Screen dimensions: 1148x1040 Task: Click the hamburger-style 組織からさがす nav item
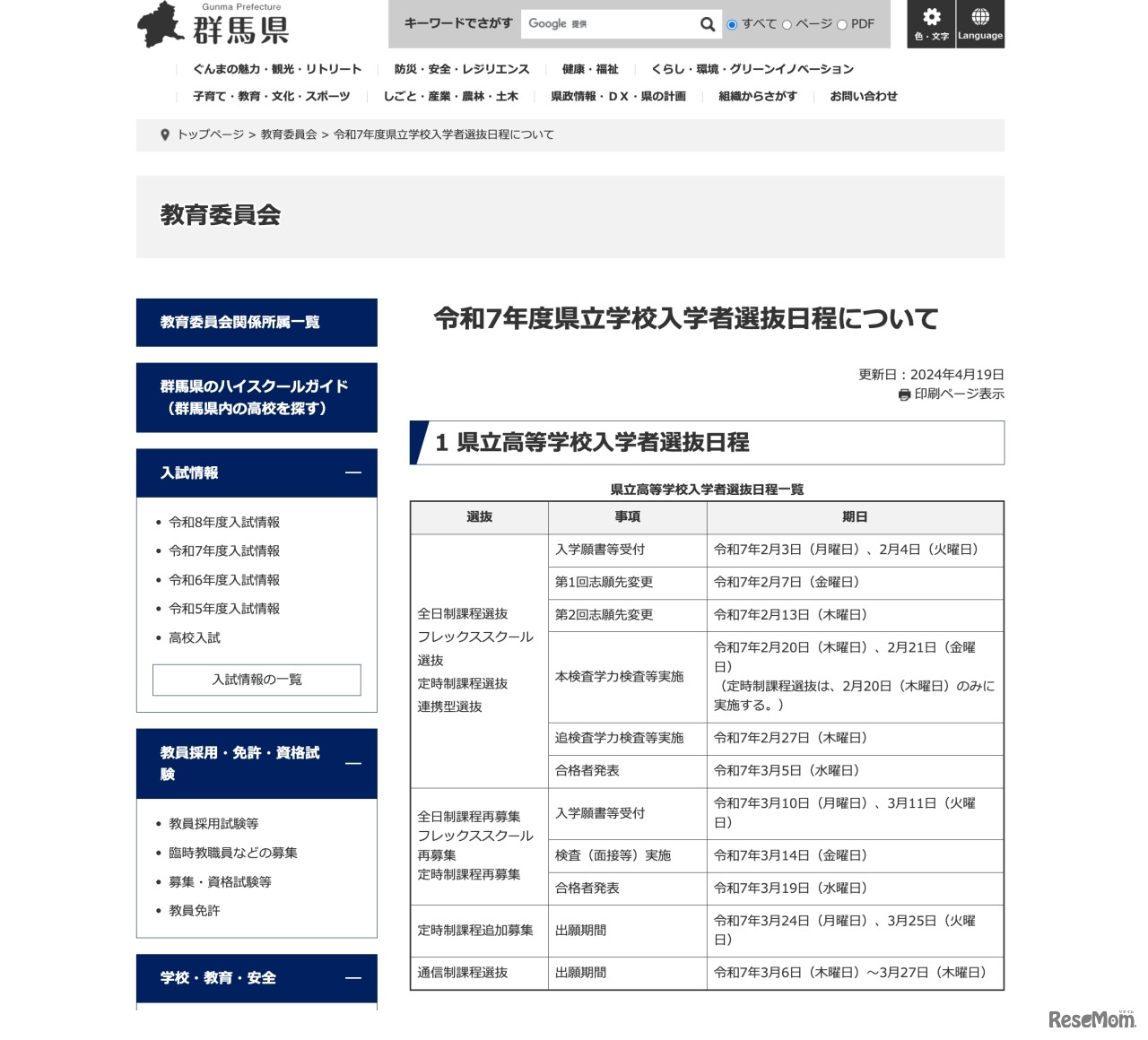coord(756,96)
